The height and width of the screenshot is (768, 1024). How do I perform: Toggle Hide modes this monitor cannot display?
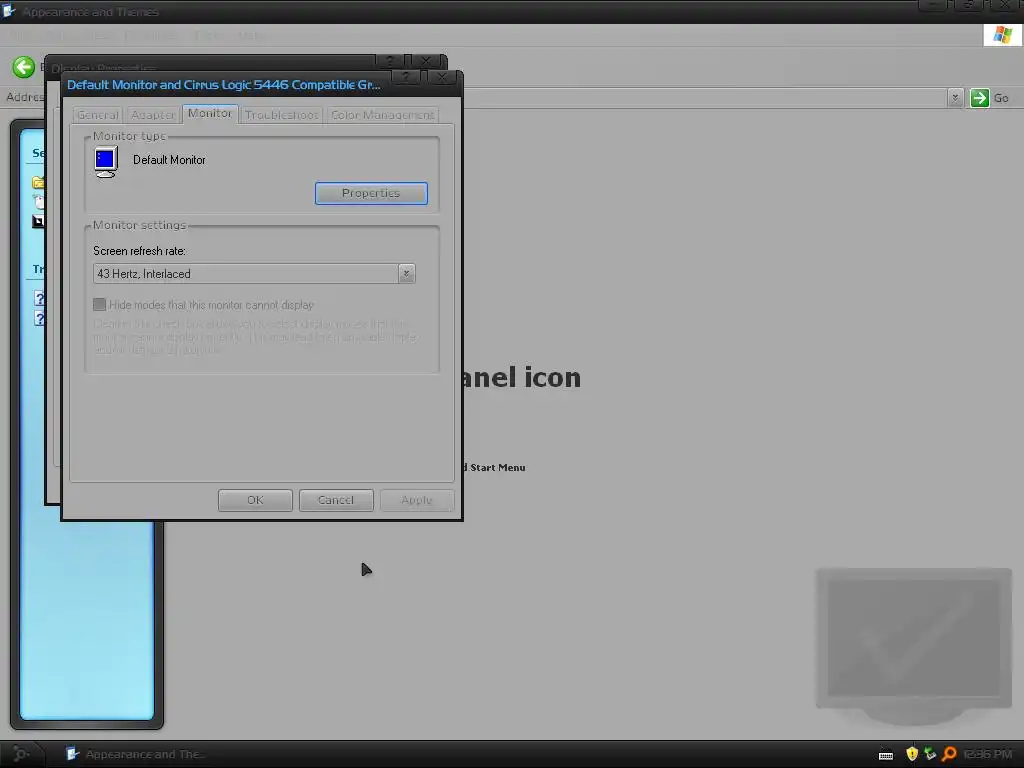point(99,305)
